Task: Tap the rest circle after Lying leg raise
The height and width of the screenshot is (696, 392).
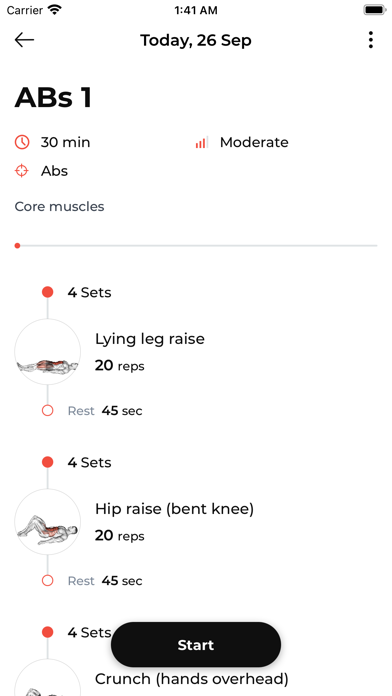Action: [x=48, y=411]
